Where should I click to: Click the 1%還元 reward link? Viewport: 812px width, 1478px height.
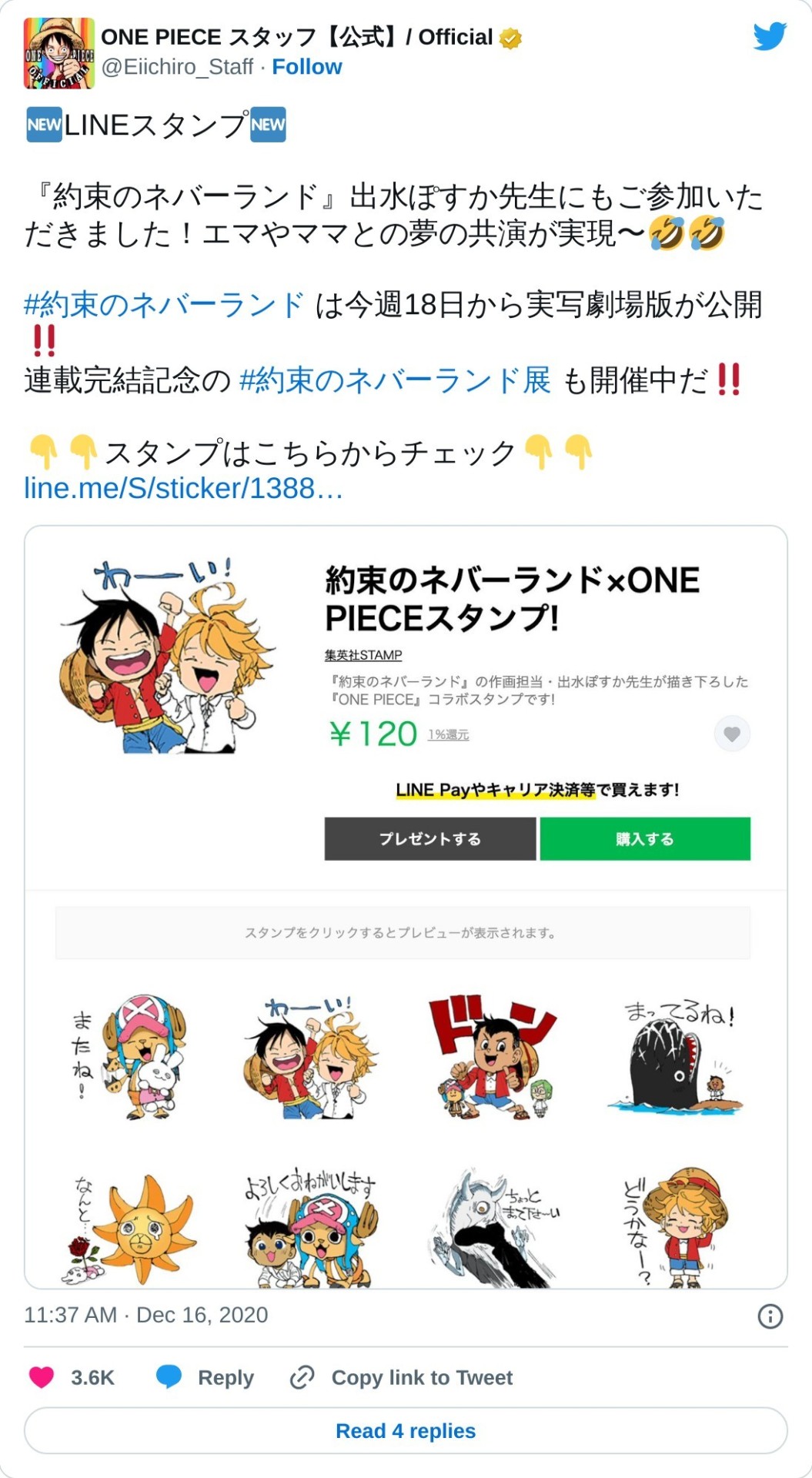click(x=448, y=735)
